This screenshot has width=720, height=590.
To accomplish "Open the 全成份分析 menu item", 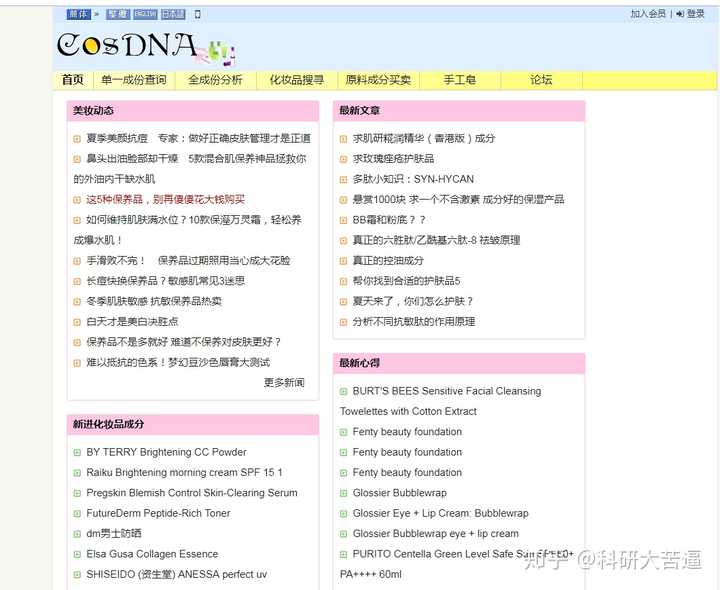I will point(215,80).
